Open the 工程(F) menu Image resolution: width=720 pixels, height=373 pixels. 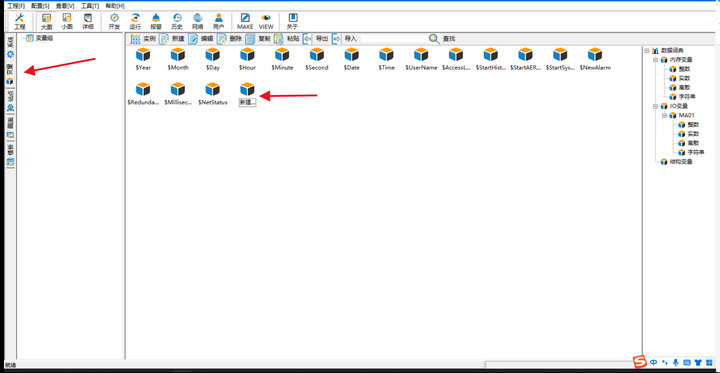pos(16,6)
